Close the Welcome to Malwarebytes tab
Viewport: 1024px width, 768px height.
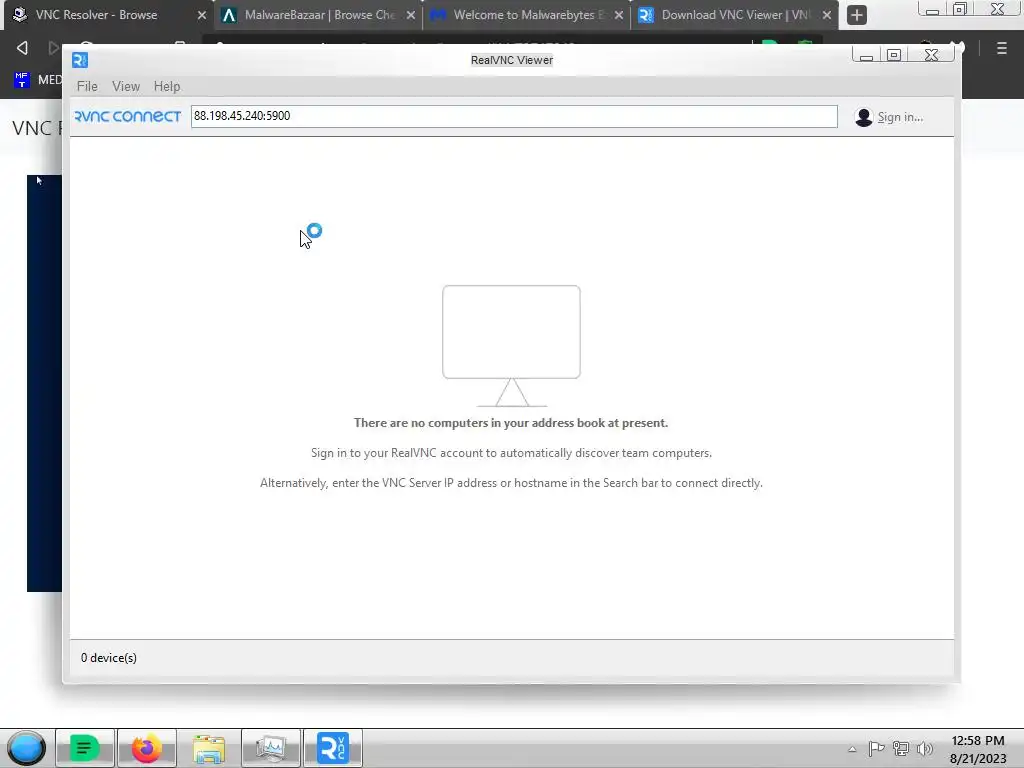(x=618, y=15)
